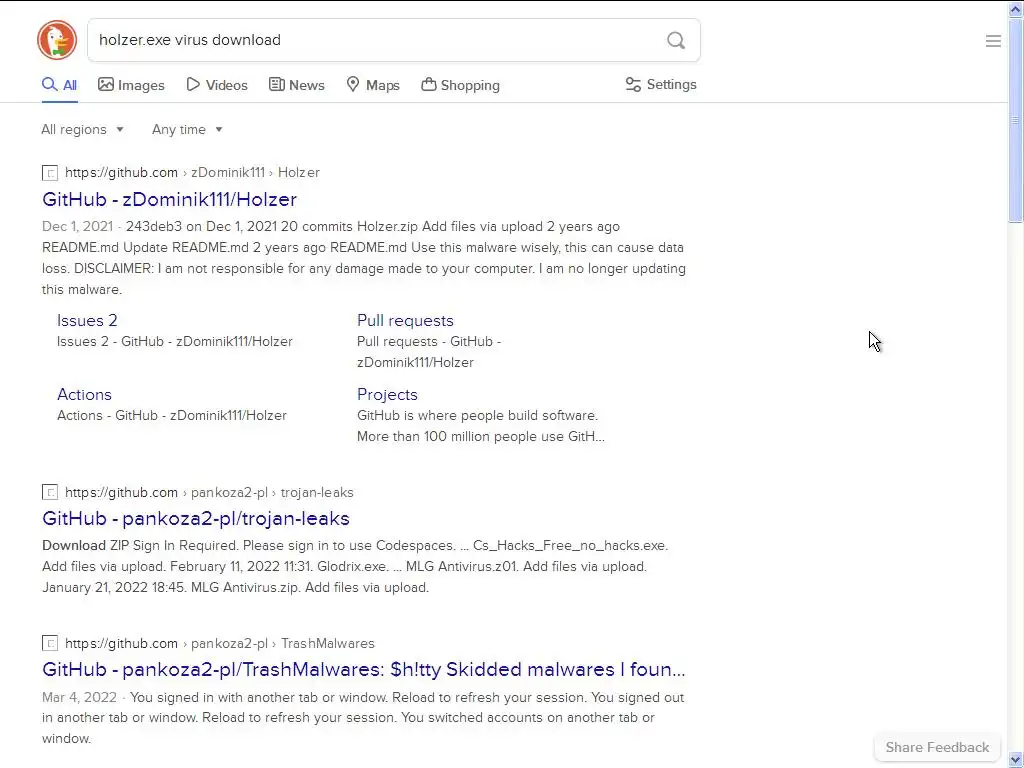Click the URL path pankoza2-pl › TrashMalwares

click(283, 643)
